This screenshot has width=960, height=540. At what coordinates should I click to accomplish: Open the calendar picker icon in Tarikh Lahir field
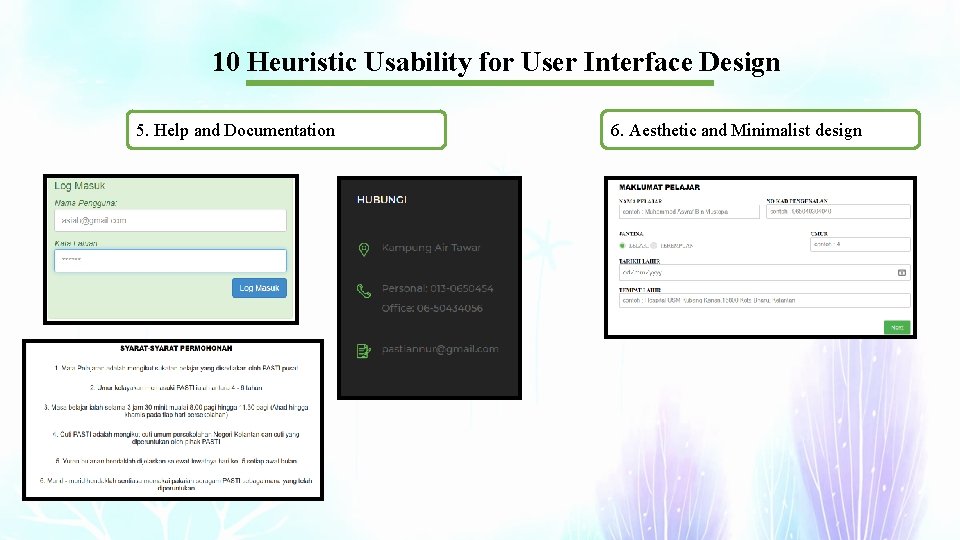coord(902,272)
